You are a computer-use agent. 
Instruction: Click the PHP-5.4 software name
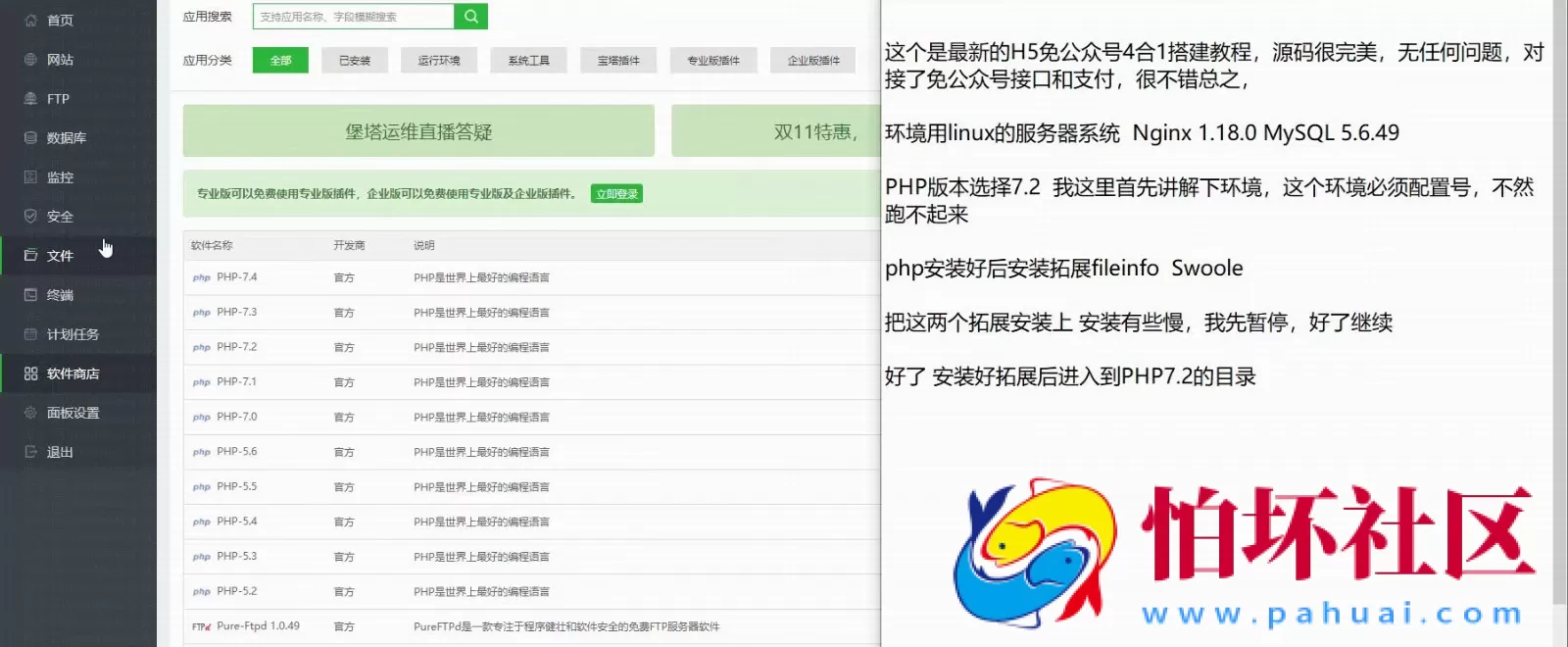pyautogui.click(x=237, y=522)
